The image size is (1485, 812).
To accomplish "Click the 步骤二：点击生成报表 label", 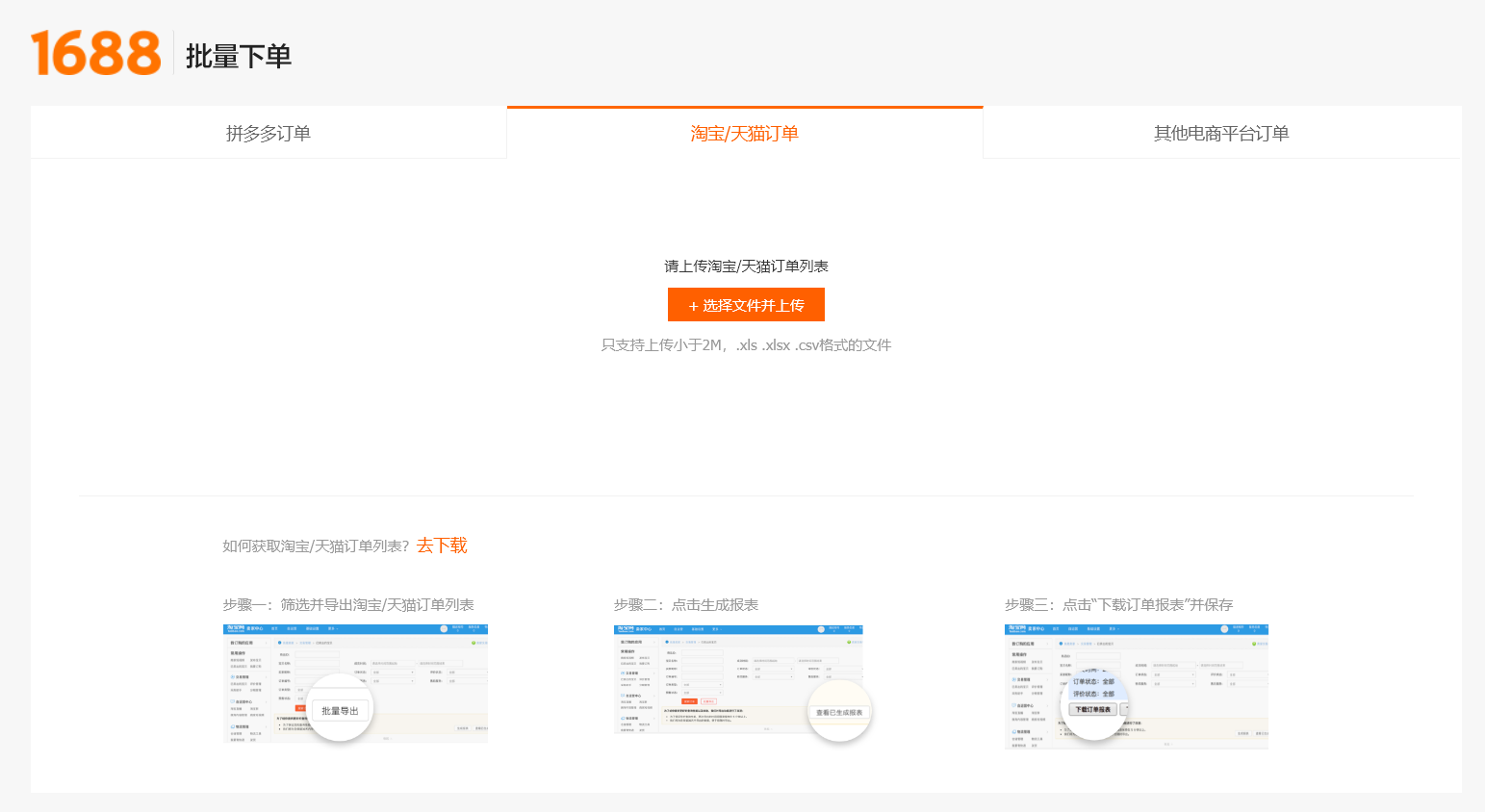I will [686, 604].
